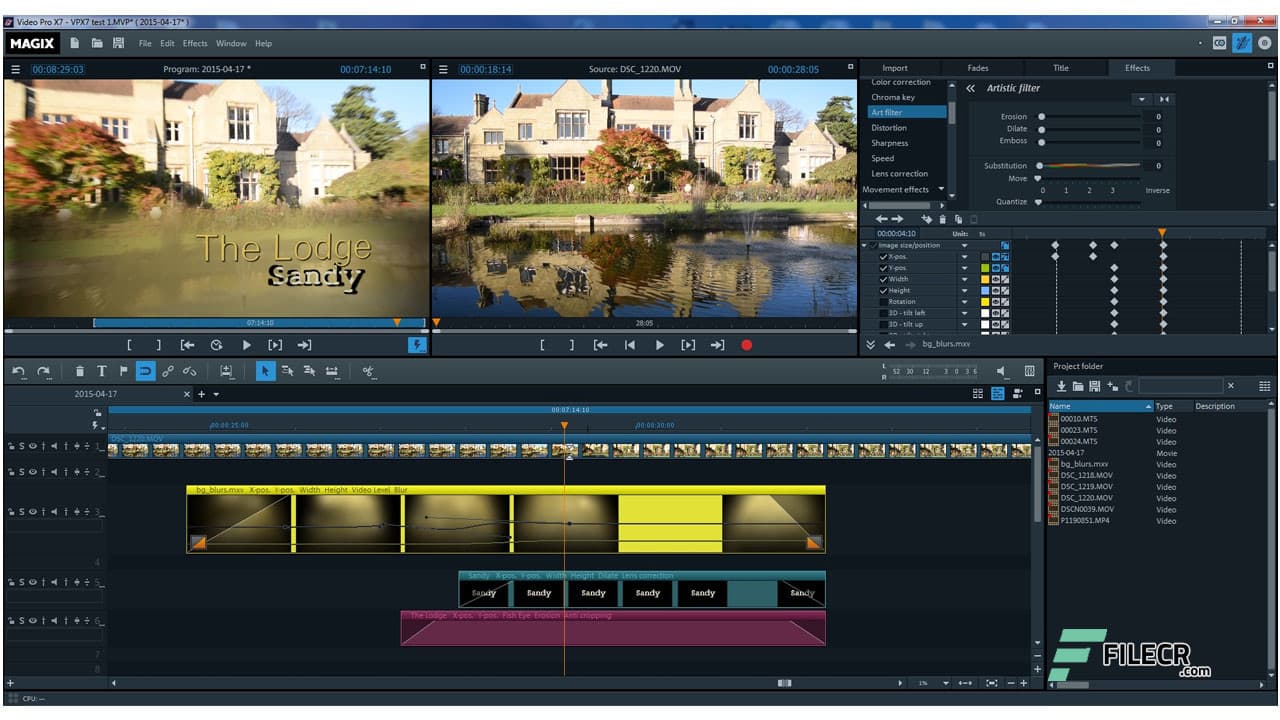Select the Title tool (T) icon
The width and height of the screenshot is (1280, 720).
click(x=101, y=371)
